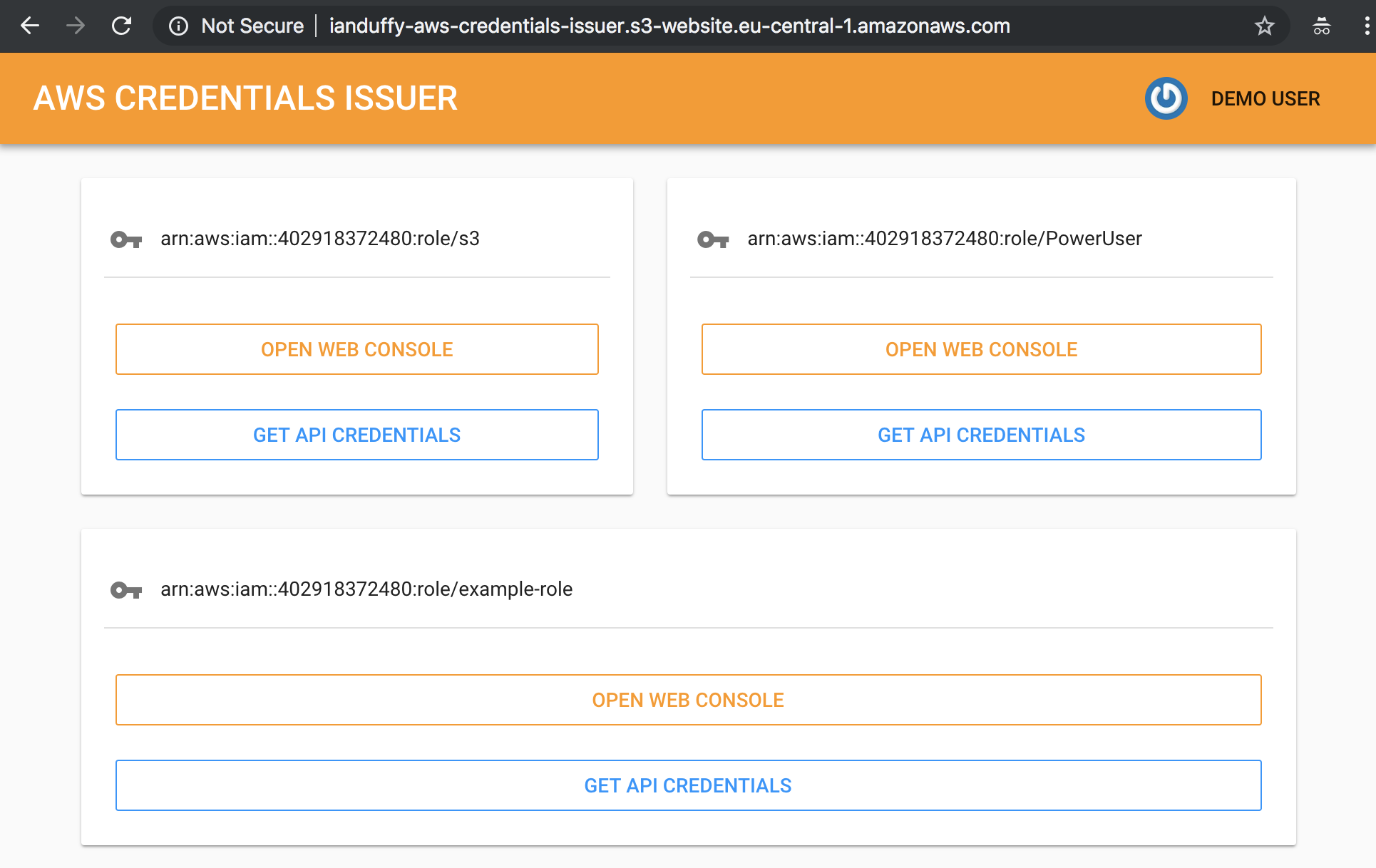The width and height of the screenshot is (1376, 868).
Task: Open web console for PowerUser role
Action: click(x=982, y=349)
